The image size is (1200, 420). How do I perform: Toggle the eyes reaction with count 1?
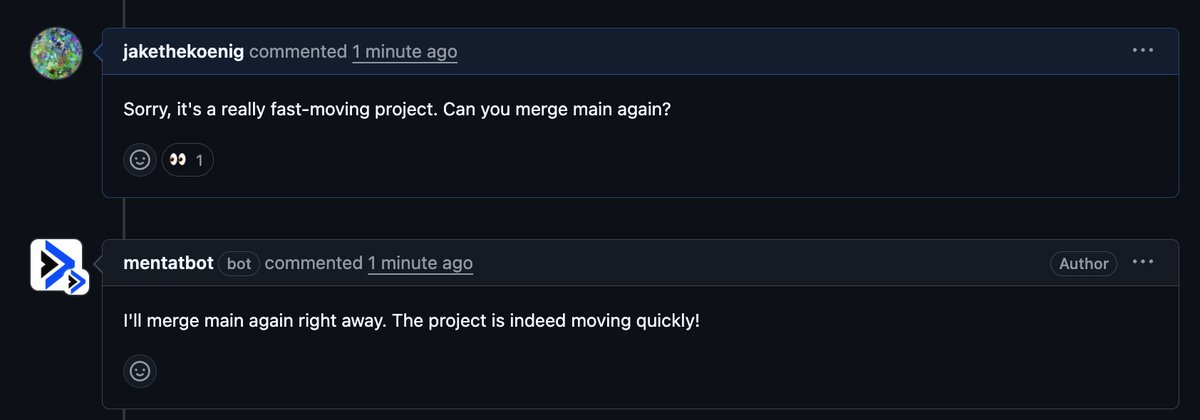pyautogui.click(x=187, y=160)
